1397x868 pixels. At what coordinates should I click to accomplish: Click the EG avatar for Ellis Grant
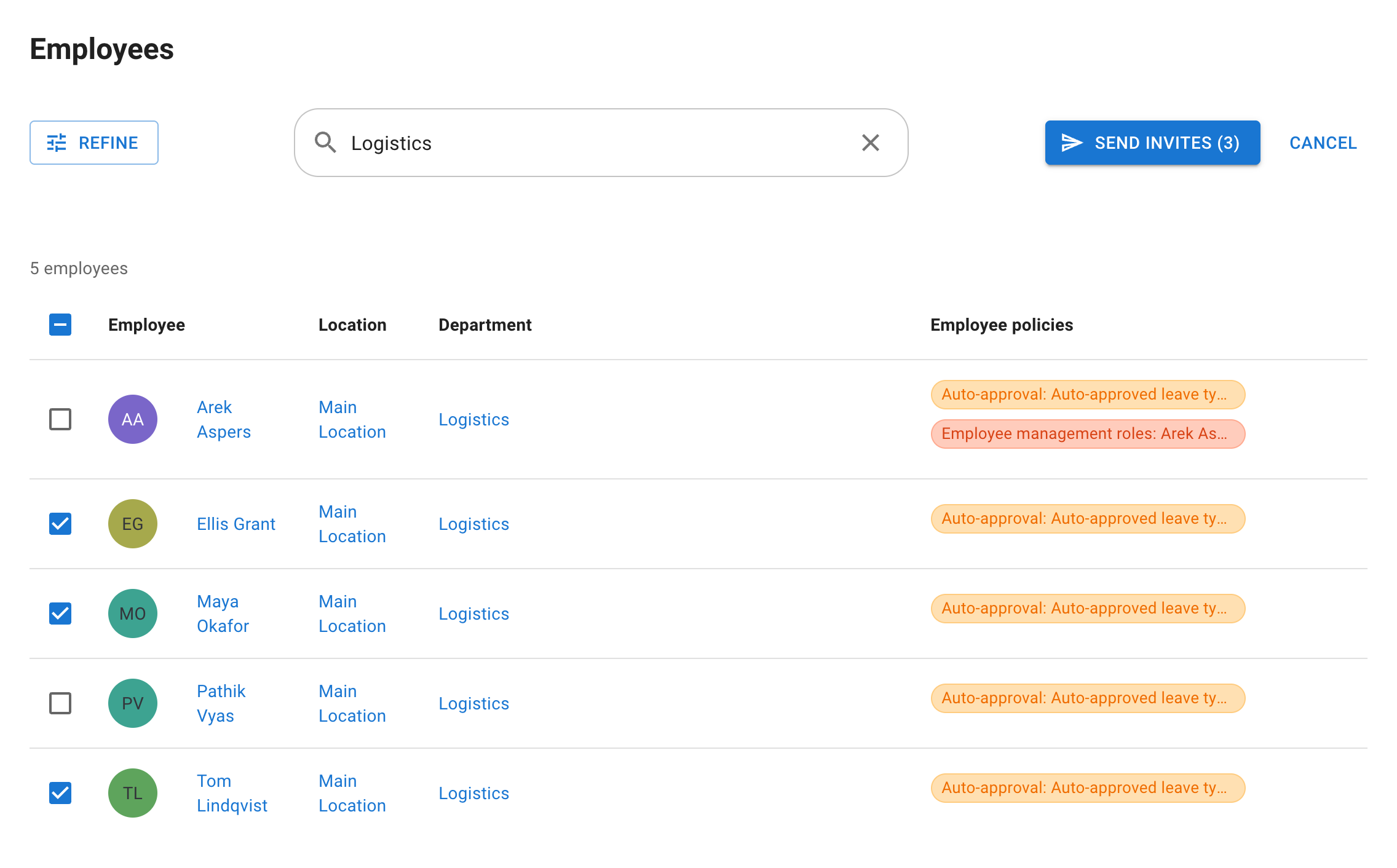133,524
